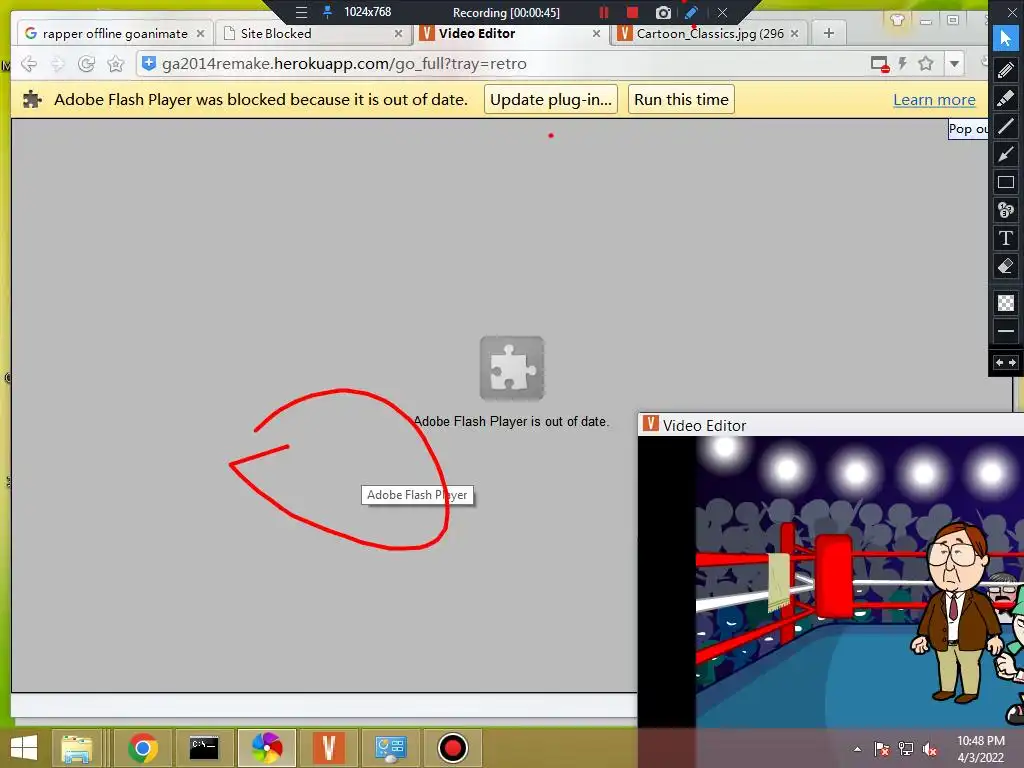Open File Explorer from taskbar

click(76, 748)
